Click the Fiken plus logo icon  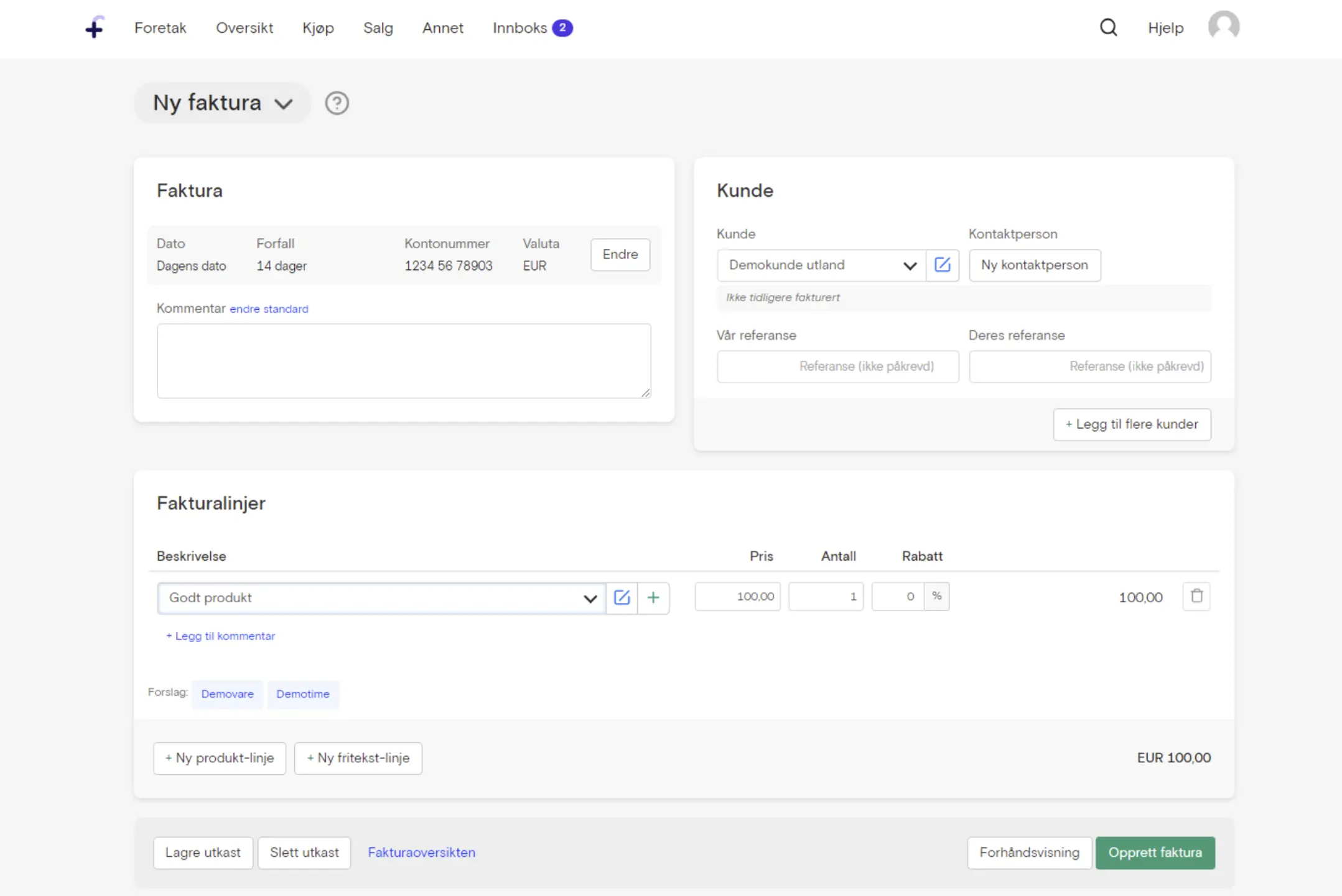(x=95, y=27)
